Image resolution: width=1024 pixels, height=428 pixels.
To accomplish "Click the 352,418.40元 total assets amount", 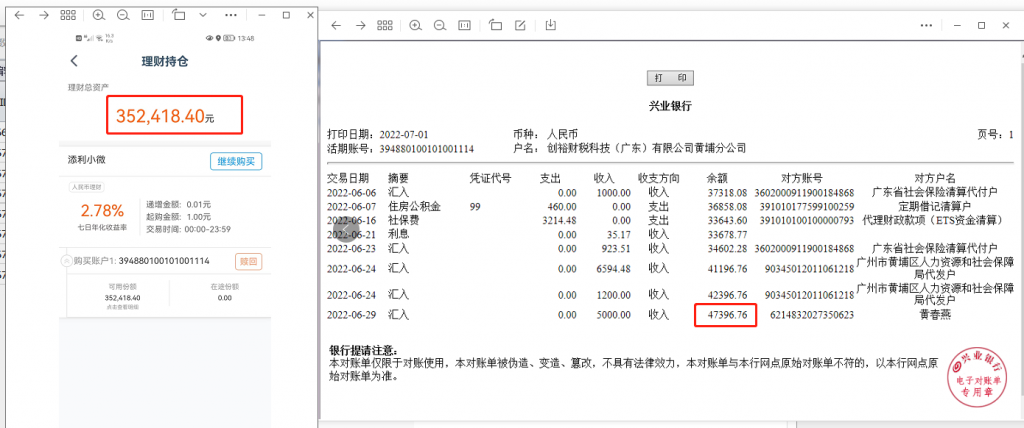I will pos(165,116).
